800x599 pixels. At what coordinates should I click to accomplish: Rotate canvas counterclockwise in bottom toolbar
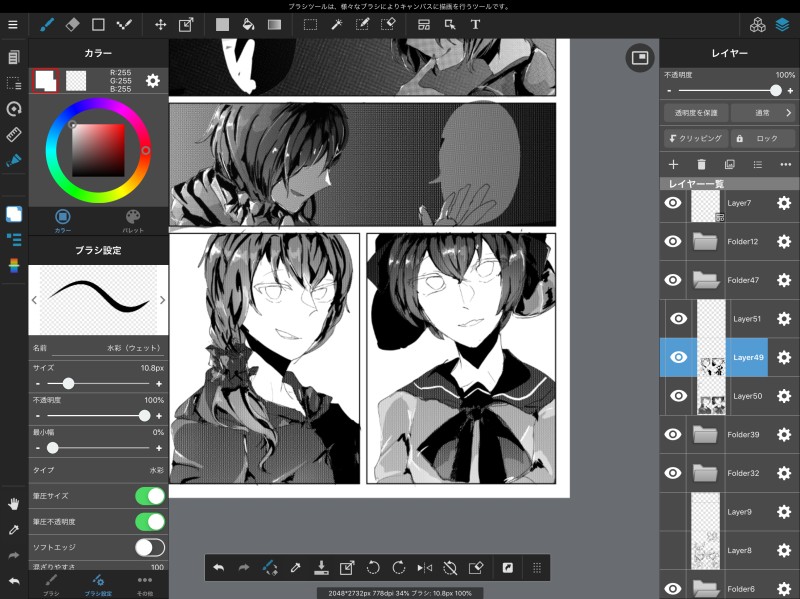[x=373, y=567]
